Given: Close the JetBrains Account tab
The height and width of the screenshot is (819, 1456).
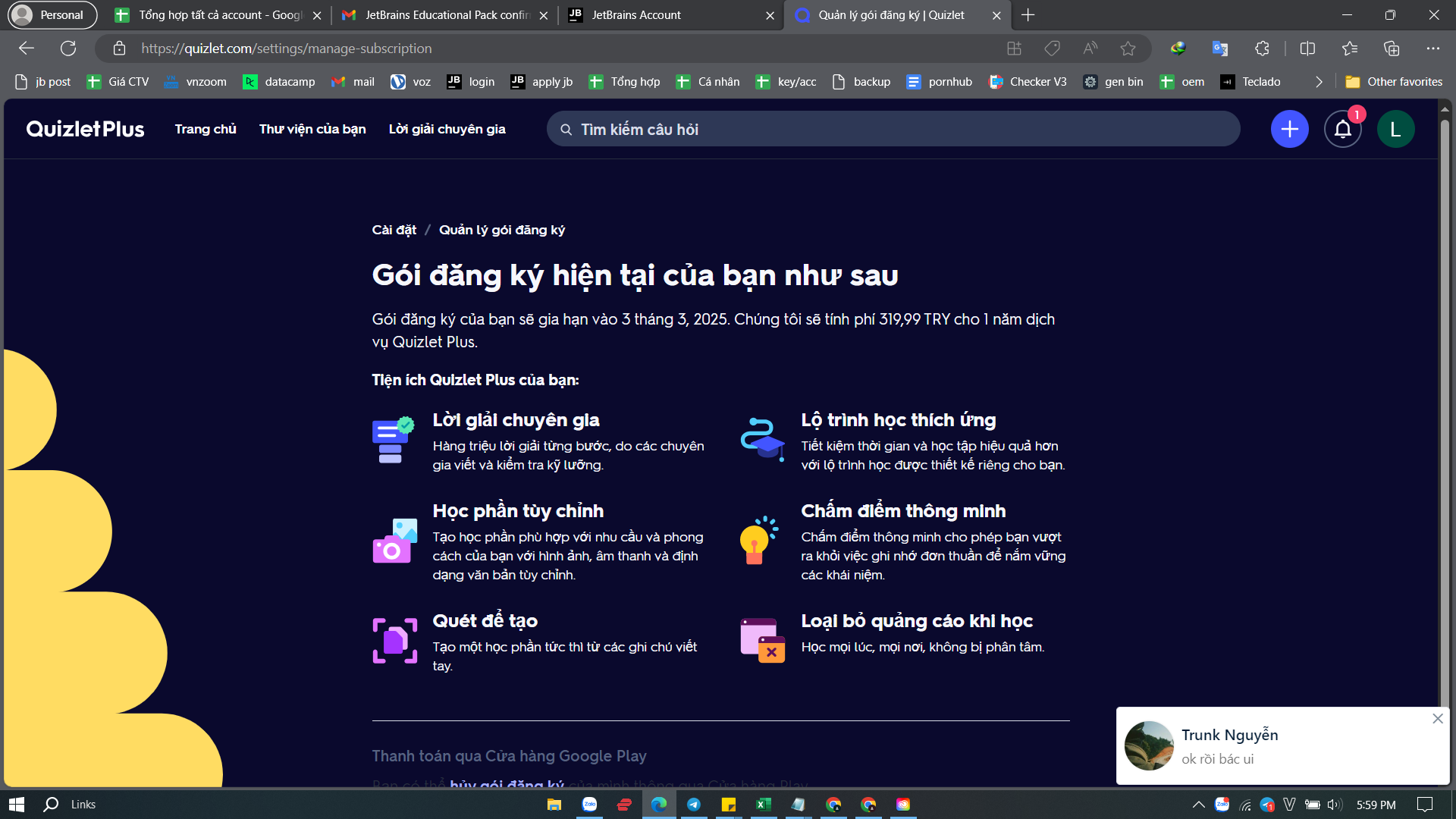Looking at the screenshot, I should coord(770,15).
